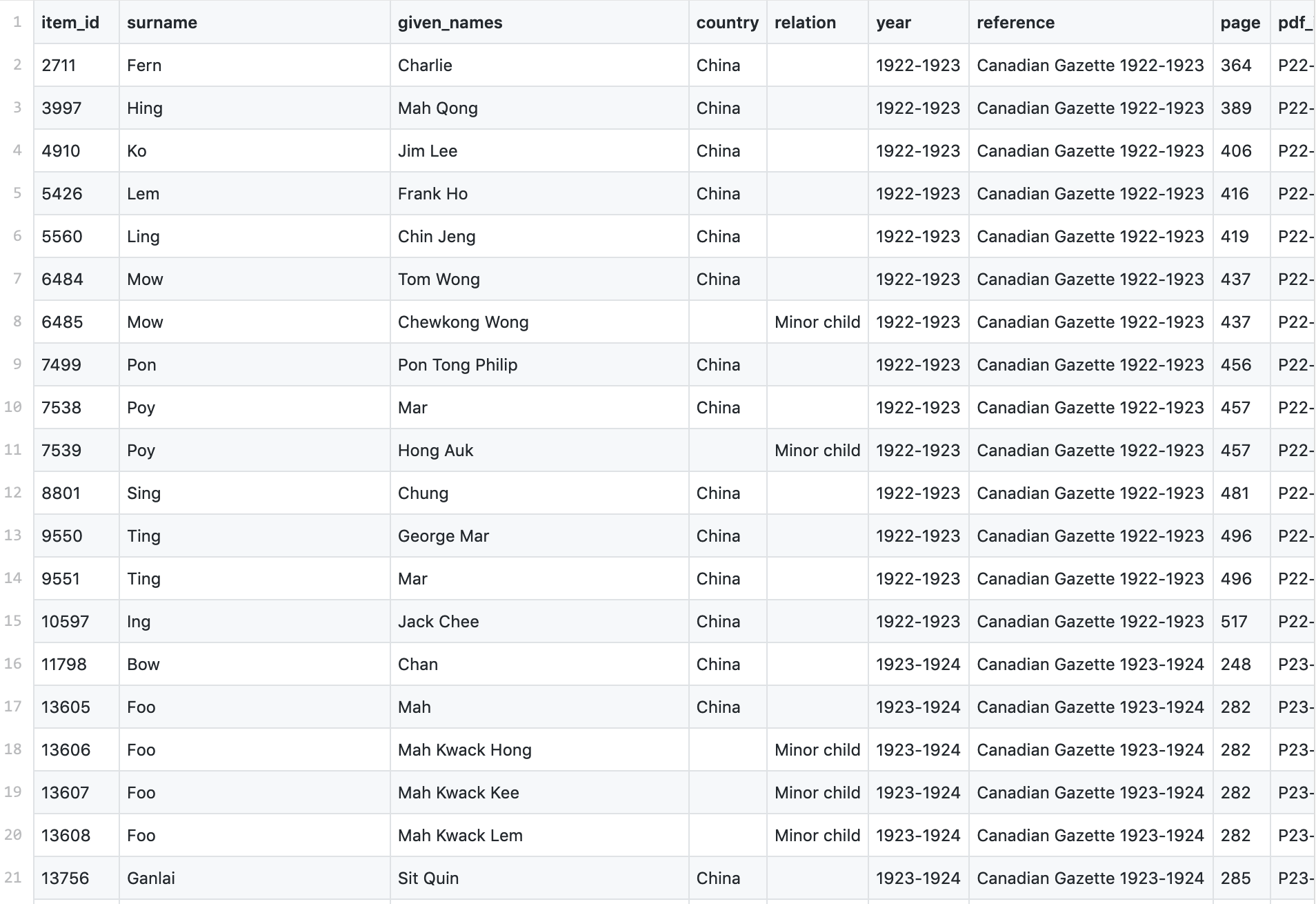Viewport: 1316px width, 904px height.
Task: Click the year column header
Action: point(893,23)
